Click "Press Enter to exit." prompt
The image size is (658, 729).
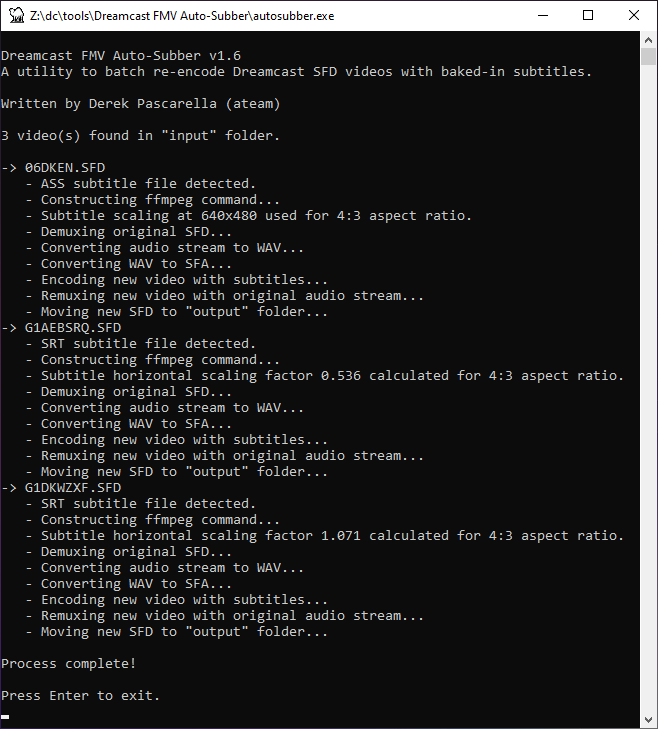pyautogui.click(x=80, y=696)
